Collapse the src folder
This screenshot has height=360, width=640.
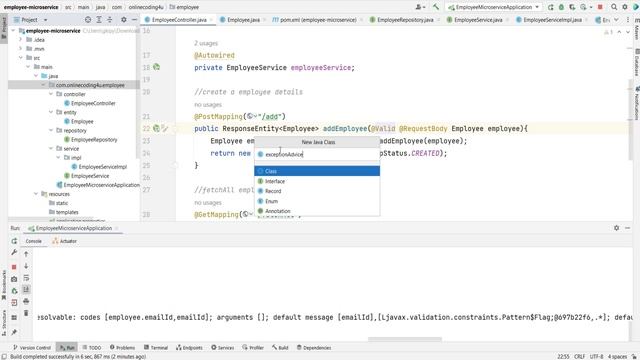point(21,58)
